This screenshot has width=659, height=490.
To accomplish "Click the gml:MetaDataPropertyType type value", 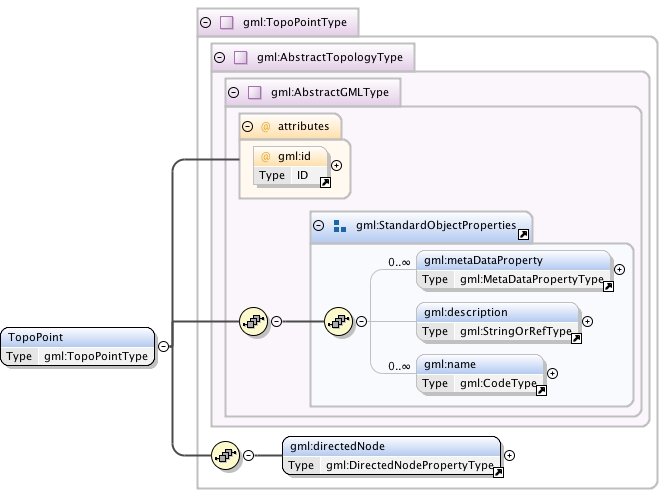I will pos(532,279).
